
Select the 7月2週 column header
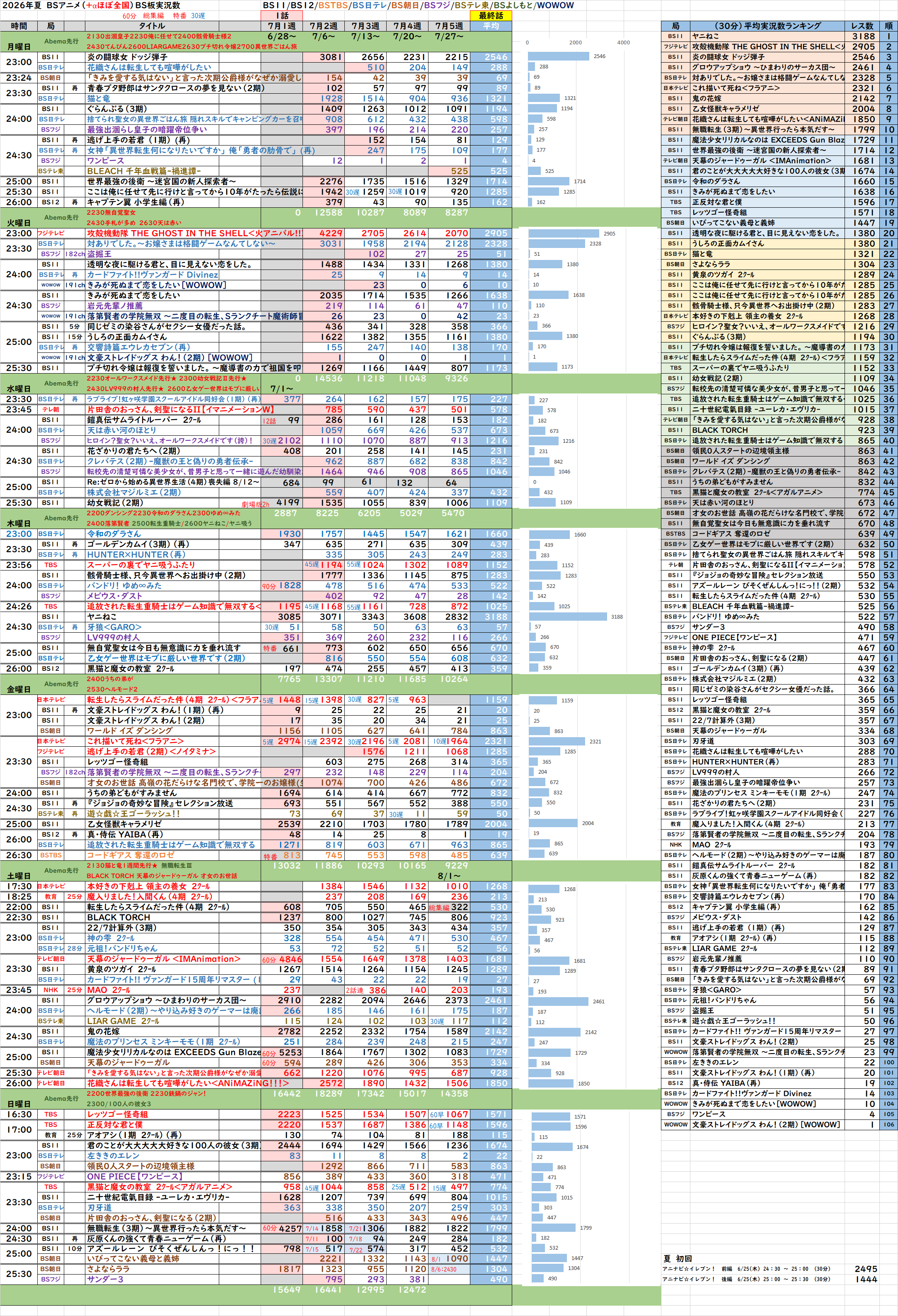(x=324, y=26)
